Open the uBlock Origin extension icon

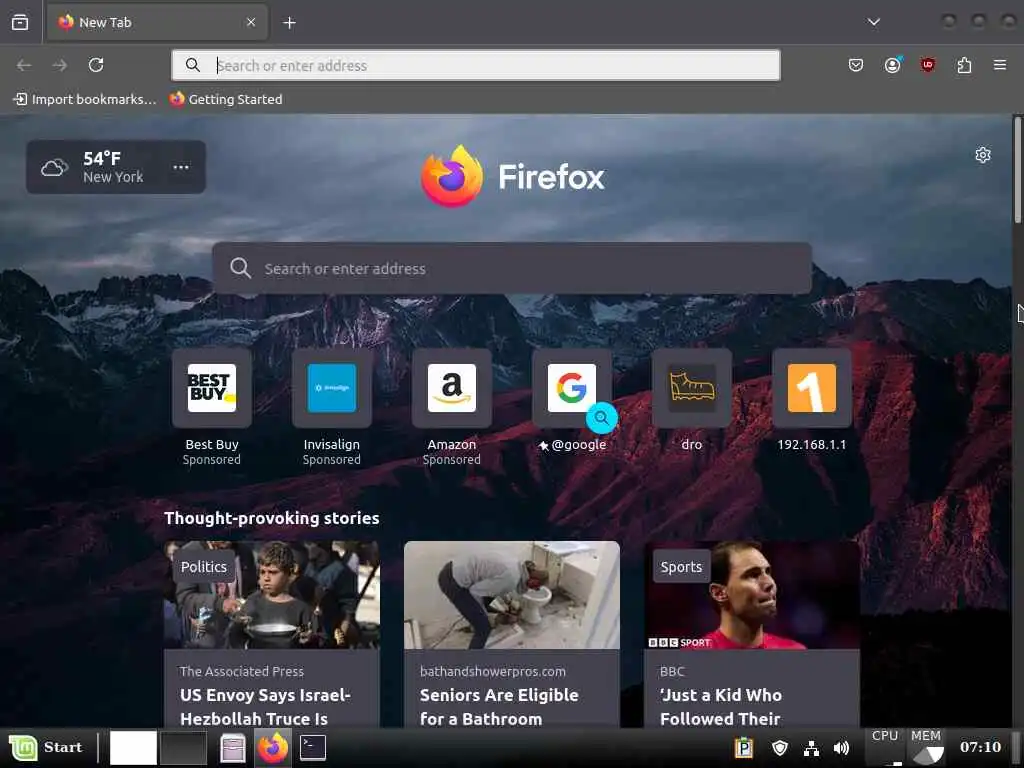[x=928, y=65]
